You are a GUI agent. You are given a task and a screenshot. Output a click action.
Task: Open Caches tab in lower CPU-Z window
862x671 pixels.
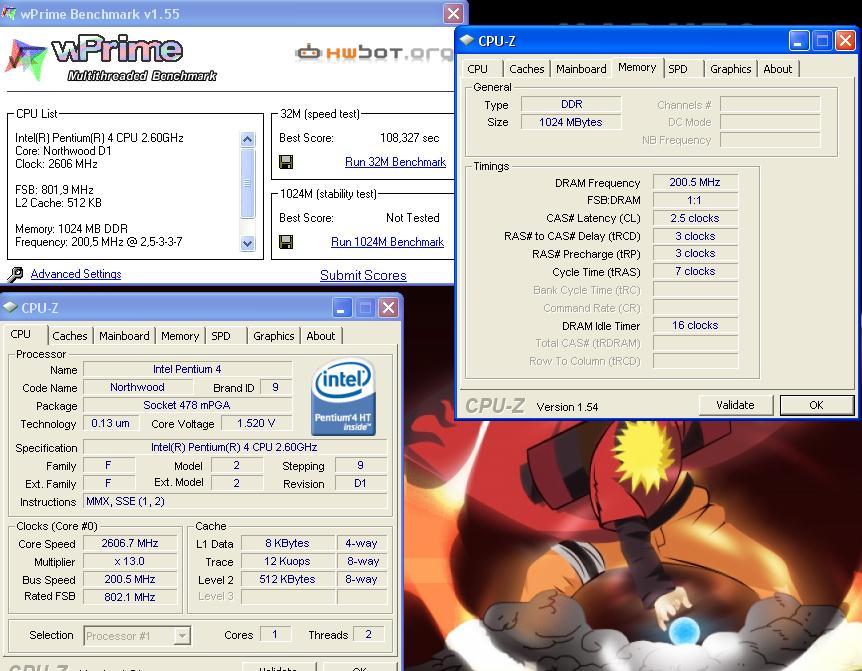pos(70,336)
